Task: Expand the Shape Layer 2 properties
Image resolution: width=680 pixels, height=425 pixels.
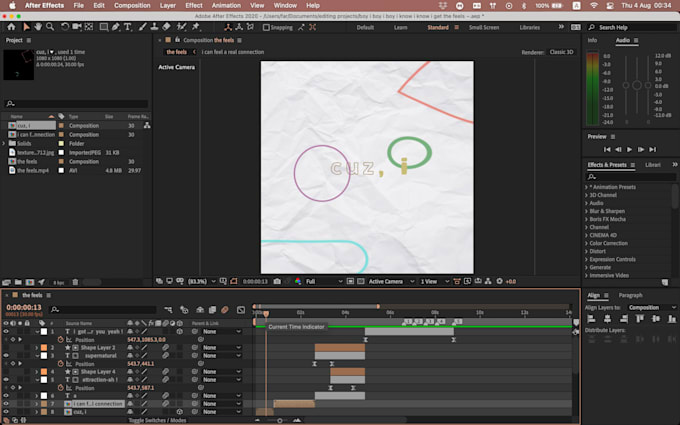Action: tap(35, 347)
